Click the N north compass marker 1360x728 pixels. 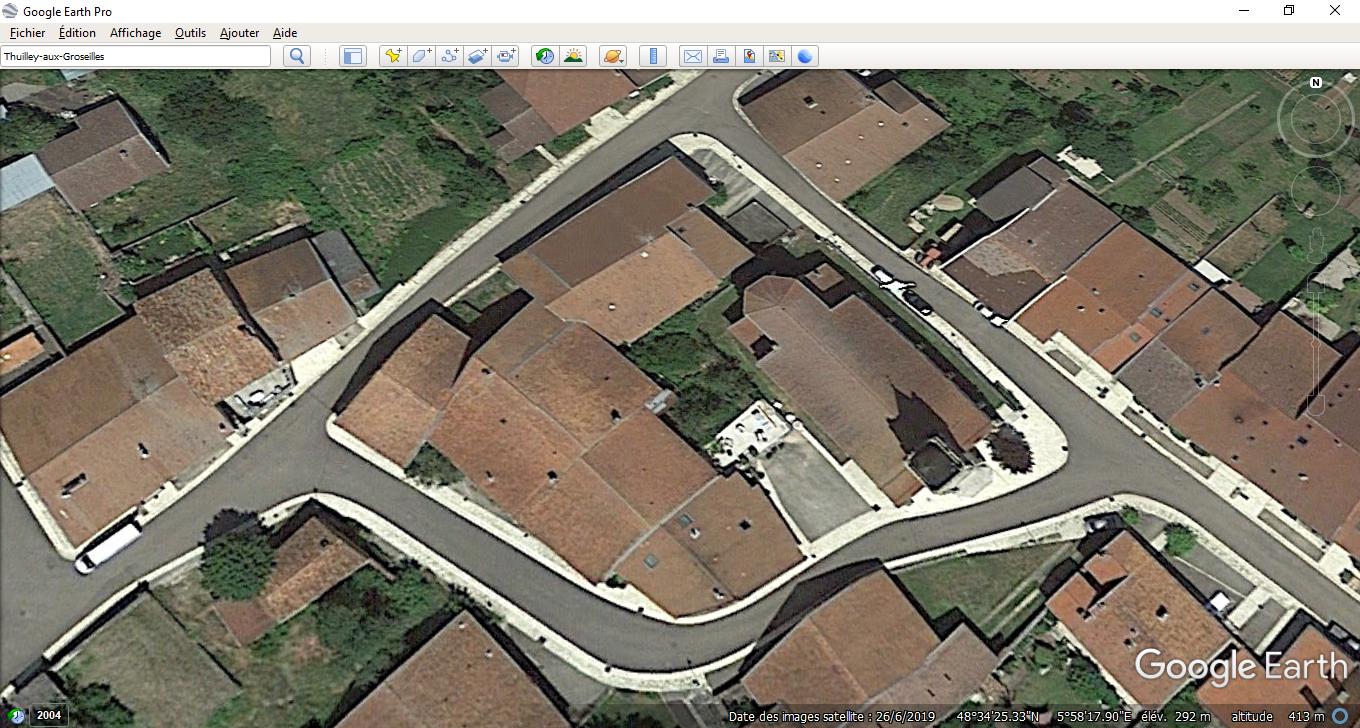tap(1316, 83)
